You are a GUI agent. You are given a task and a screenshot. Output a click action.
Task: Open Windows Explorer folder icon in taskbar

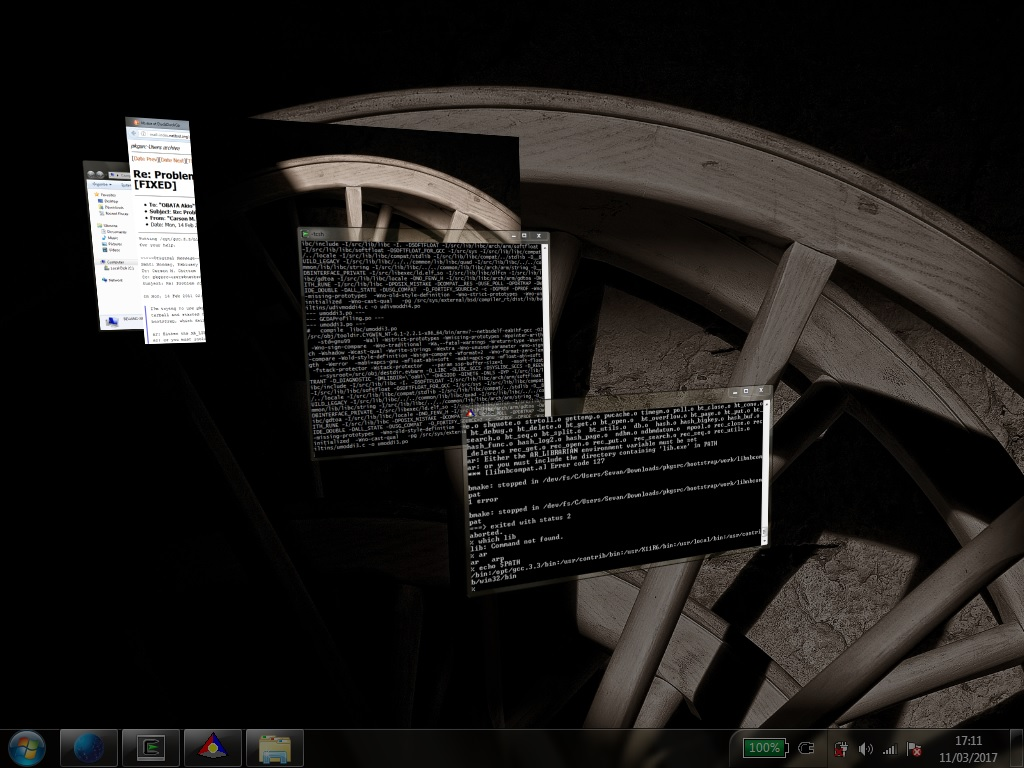[275, 748]
